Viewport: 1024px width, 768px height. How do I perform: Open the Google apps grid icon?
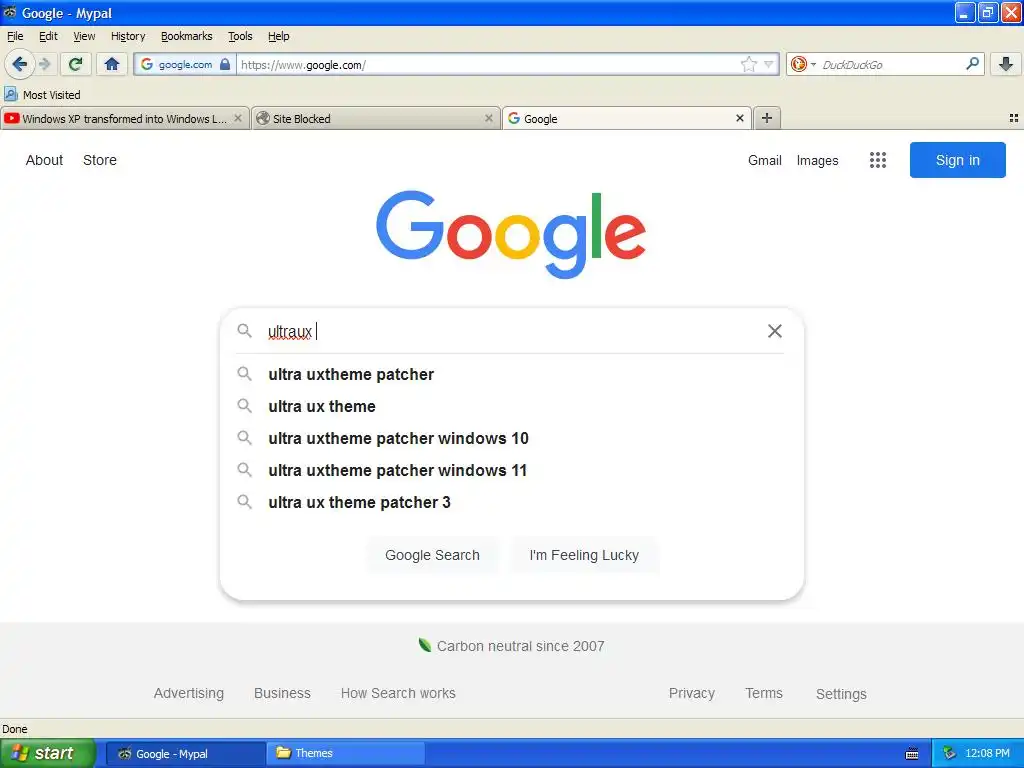pyautogui.click(x=878, y=160)
